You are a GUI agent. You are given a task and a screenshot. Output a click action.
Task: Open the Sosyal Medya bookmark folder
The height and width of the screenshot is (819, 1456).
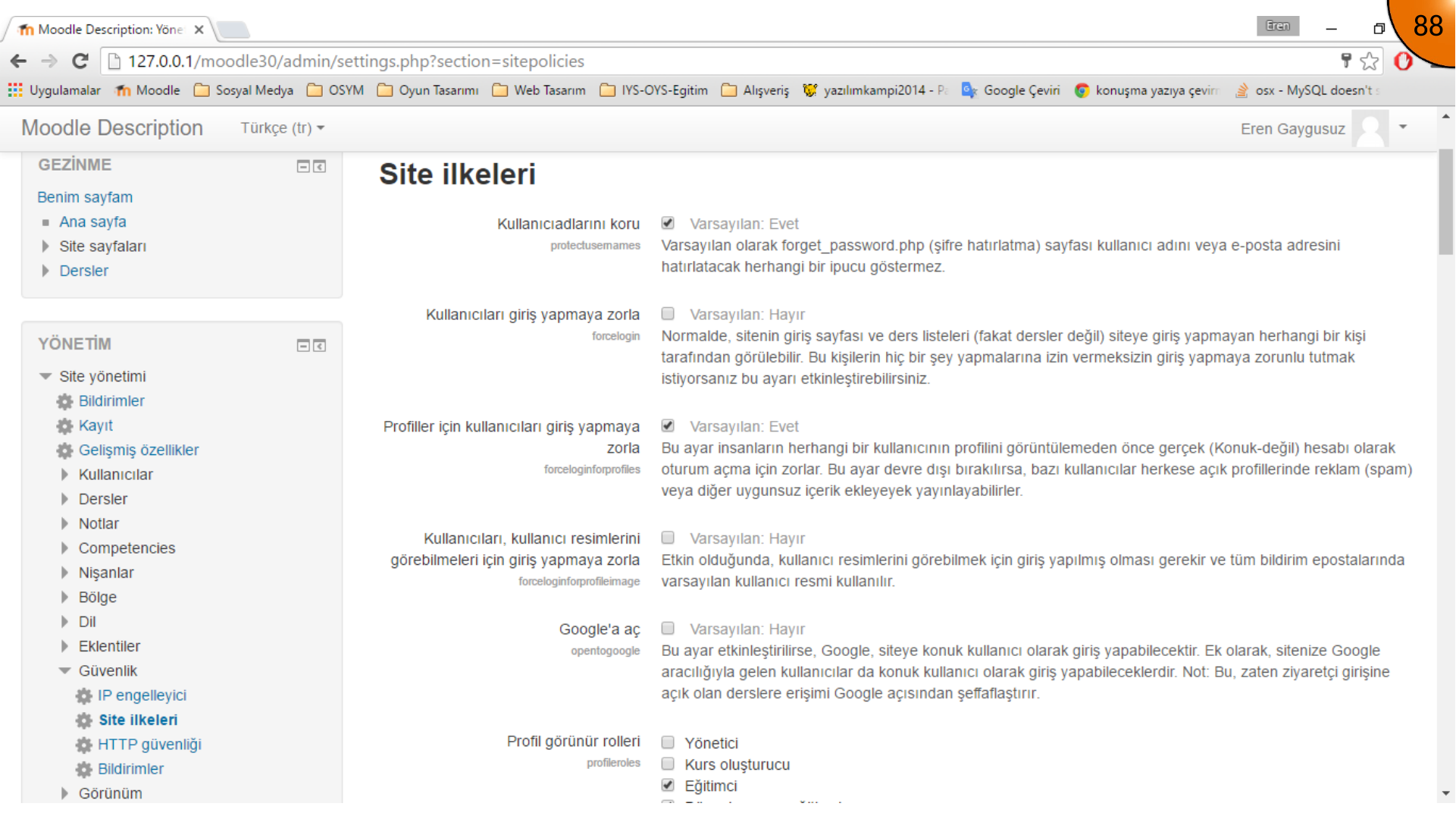pyautogui.click(x=244, y=90)
